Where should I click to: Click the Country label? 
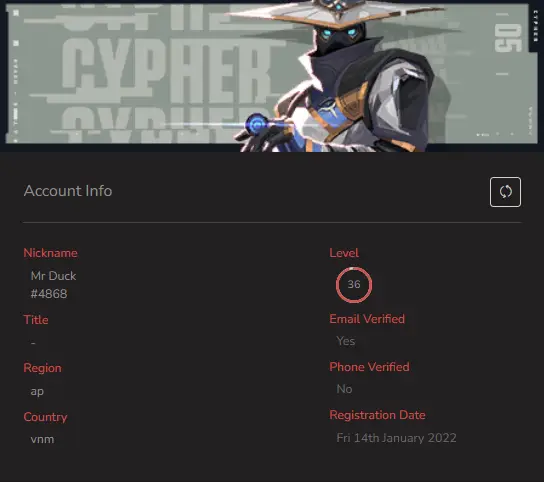coord(45,417)
